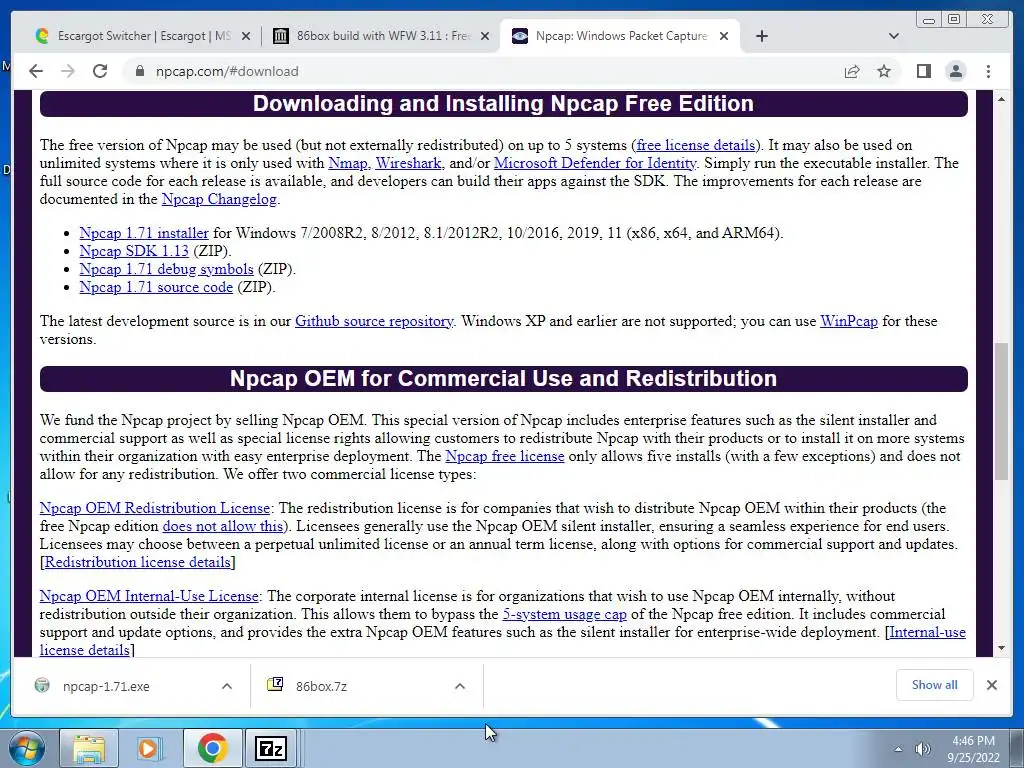Download Npcap 1.71 debug symbols
This screenshot has width=1024, height=768.
167,269
